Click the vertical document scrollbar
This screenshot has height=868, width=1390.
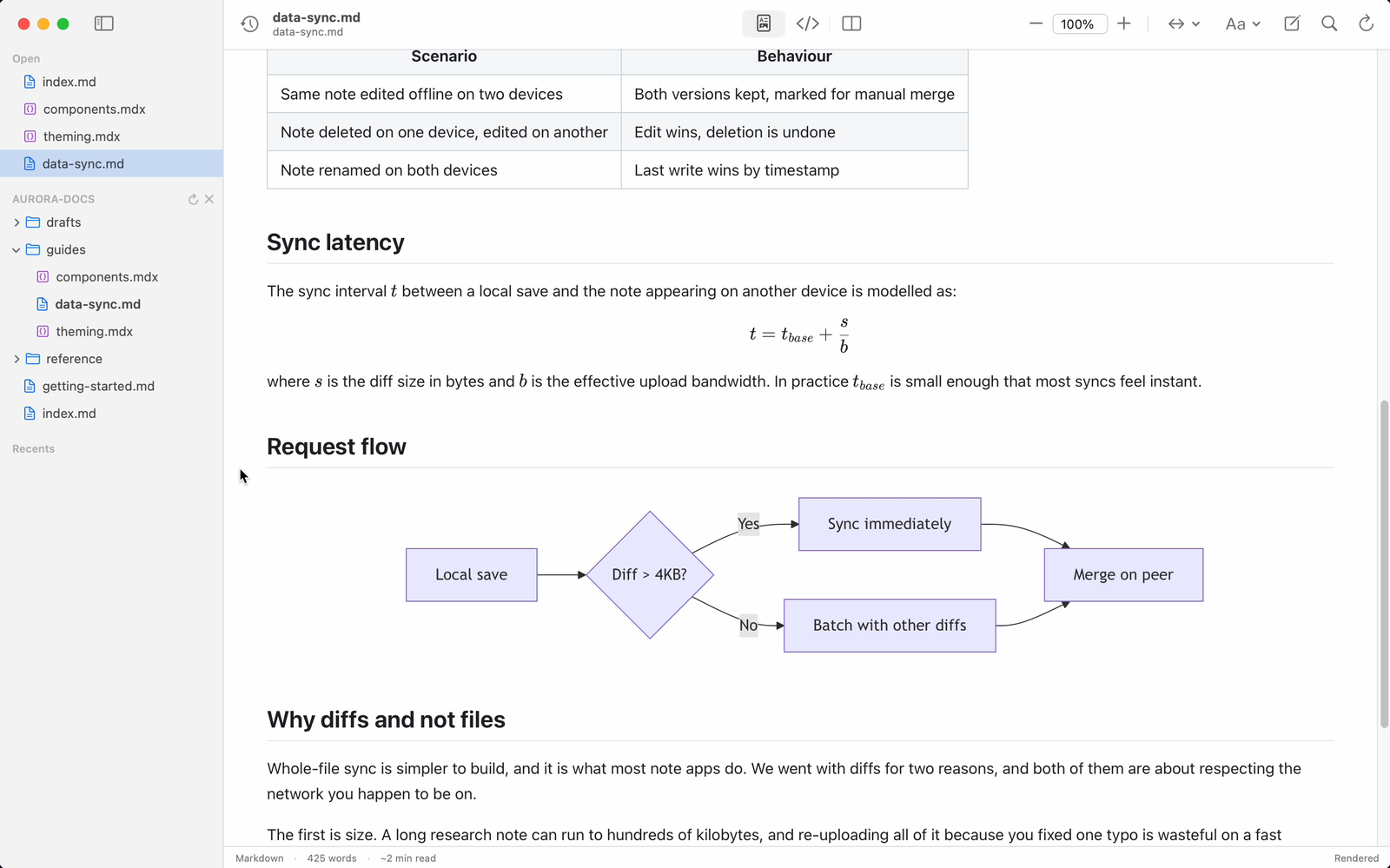(x=1384, y=565)
